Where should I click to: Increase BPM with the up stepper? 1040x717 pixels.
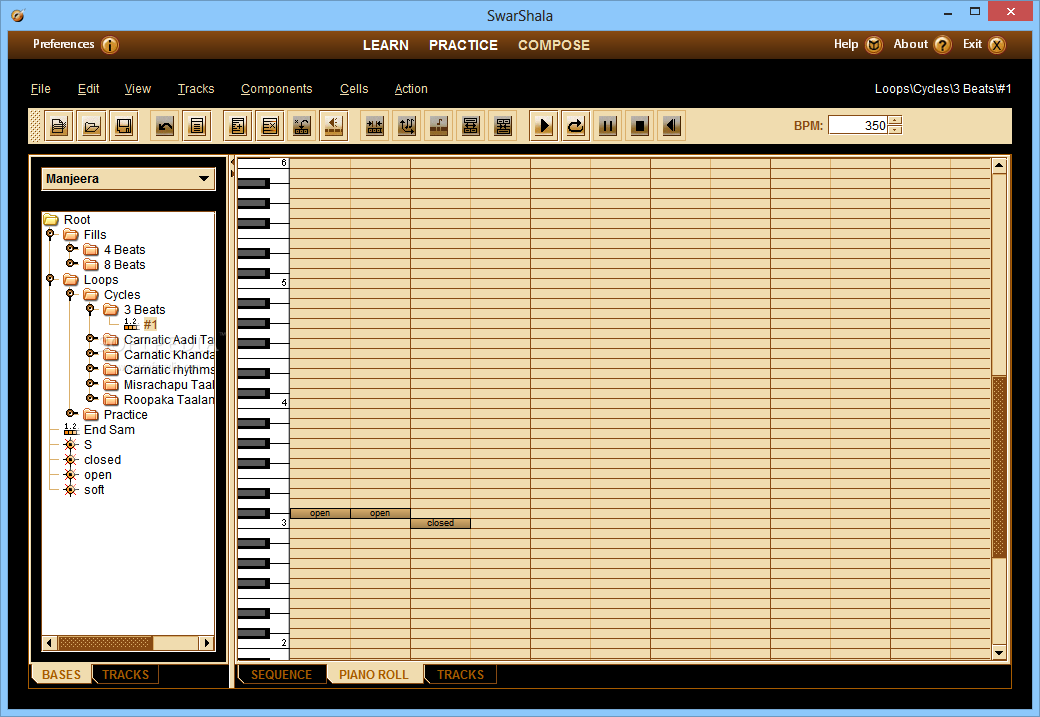click(895, 121)
